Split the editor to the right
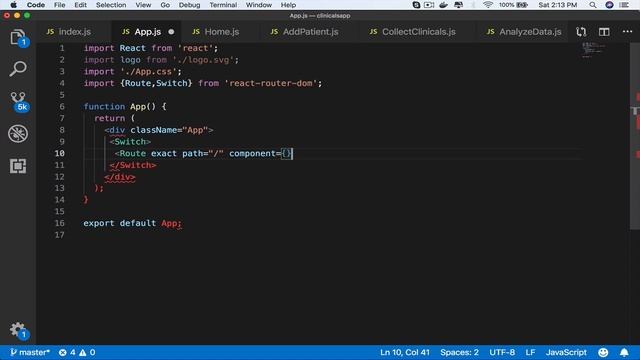This screenshot has height=360, width=640. [604, 32]
